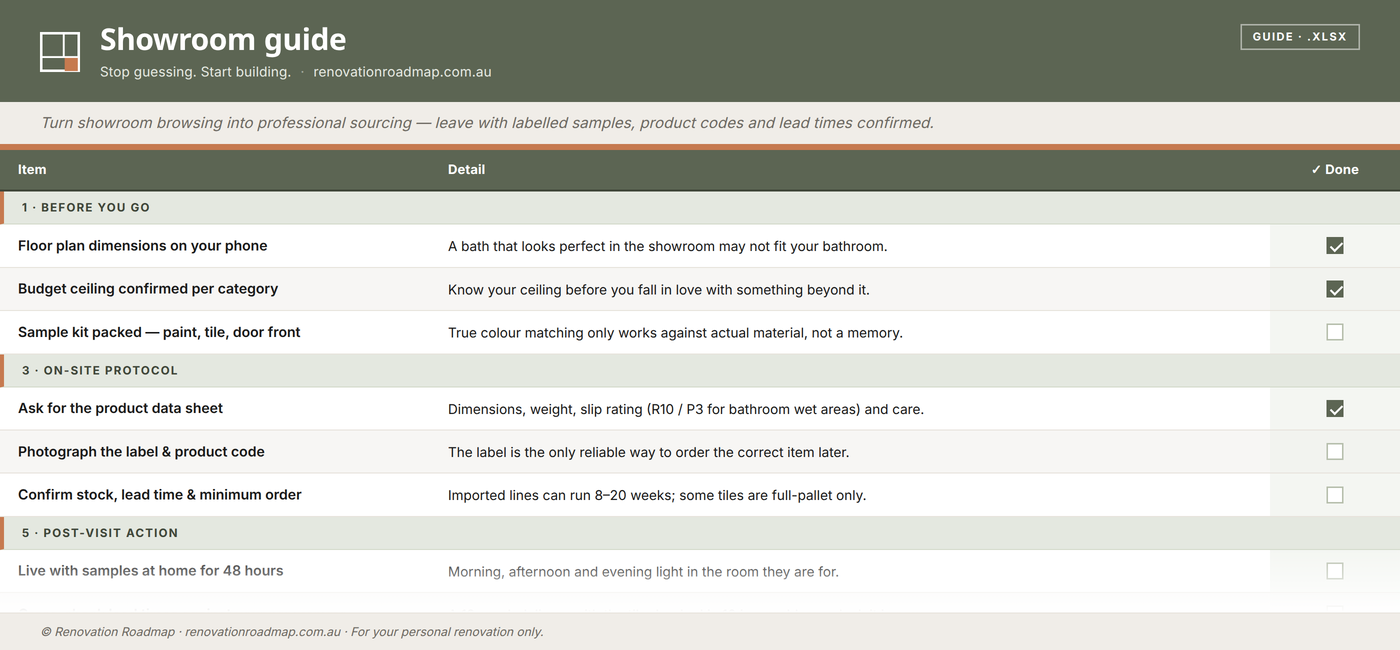Viewport: 1400px width, 650px height.
Task: Check off Photograph the label & product code
Action: pyautogui.click(x=1335, y=452)
